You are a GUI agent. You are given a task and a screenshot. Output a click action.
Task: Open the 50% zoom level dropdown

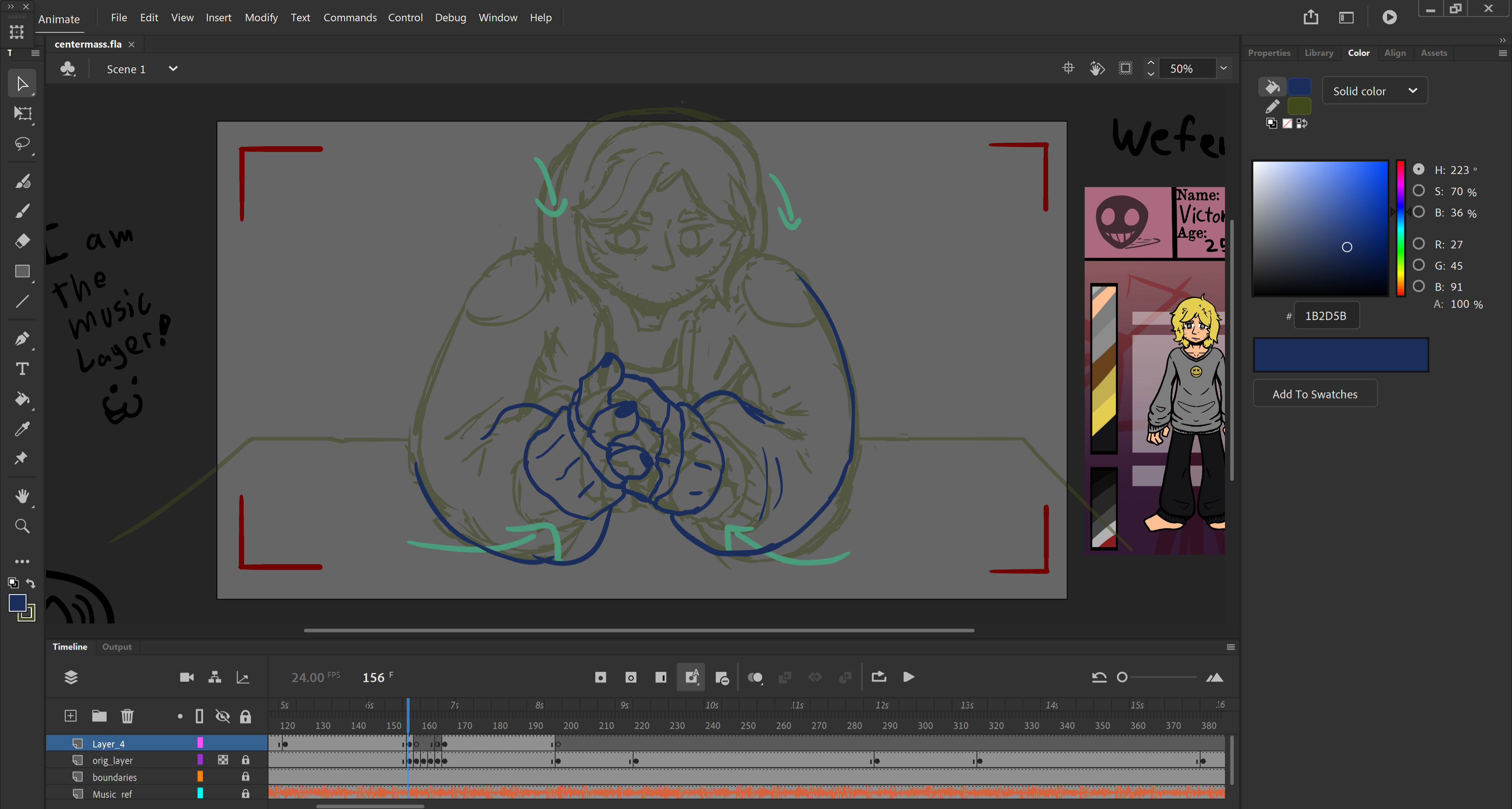coord(1223,68)
